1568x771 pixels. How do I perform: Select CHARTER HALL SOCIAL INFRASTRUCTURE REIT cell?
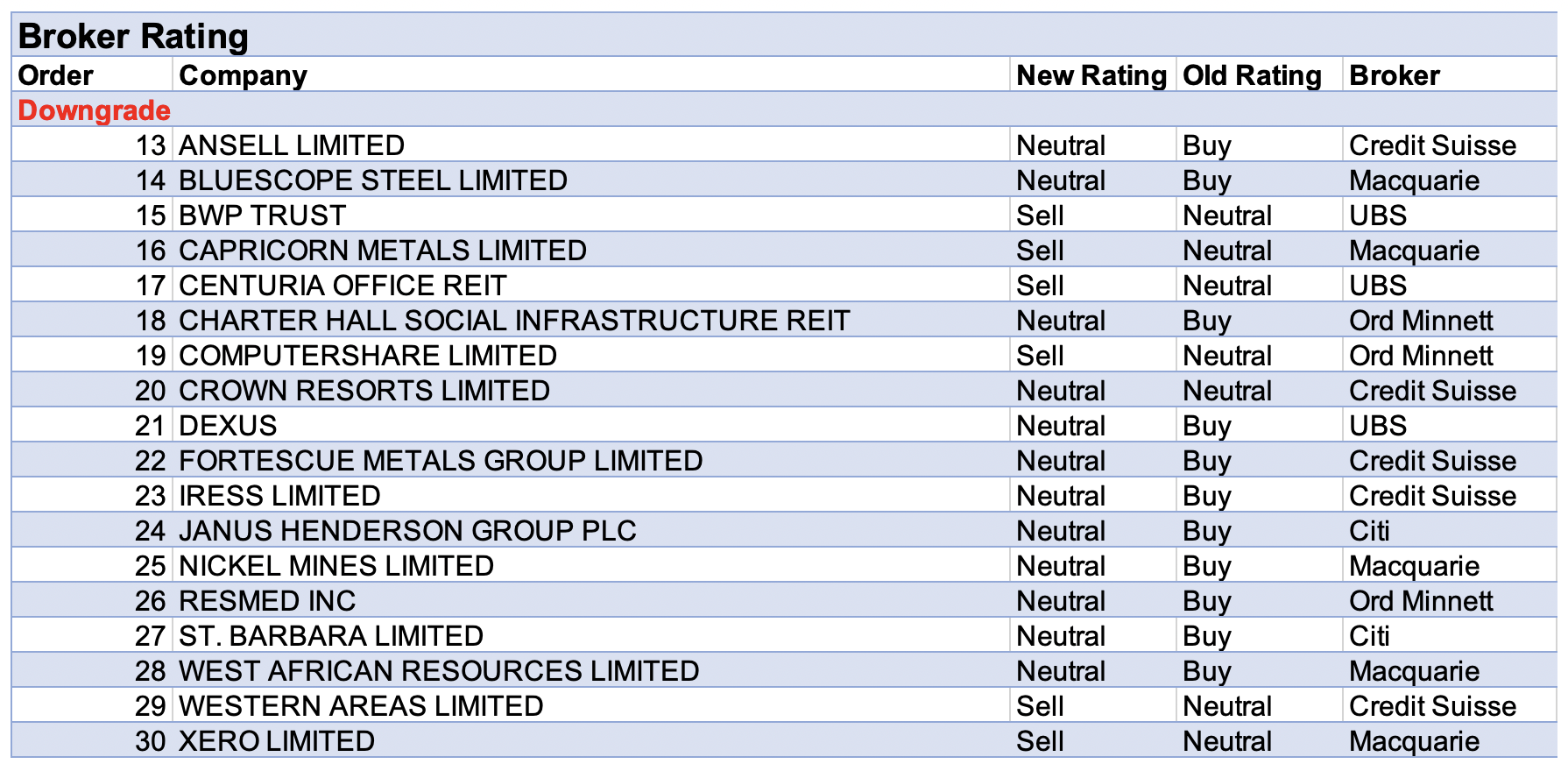[513, 321]
